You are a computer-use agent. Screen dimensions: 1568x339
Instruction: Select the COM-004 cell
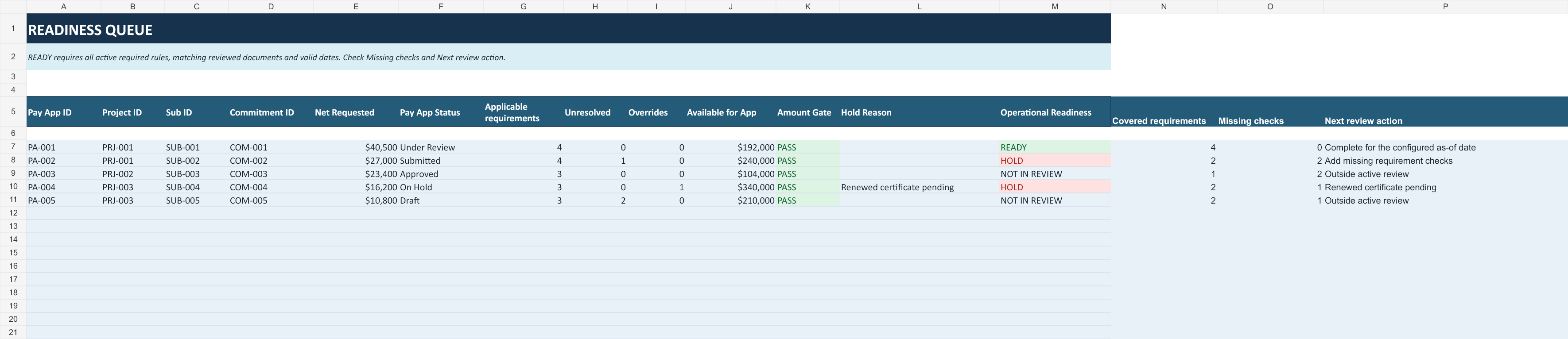pos(271,188)
